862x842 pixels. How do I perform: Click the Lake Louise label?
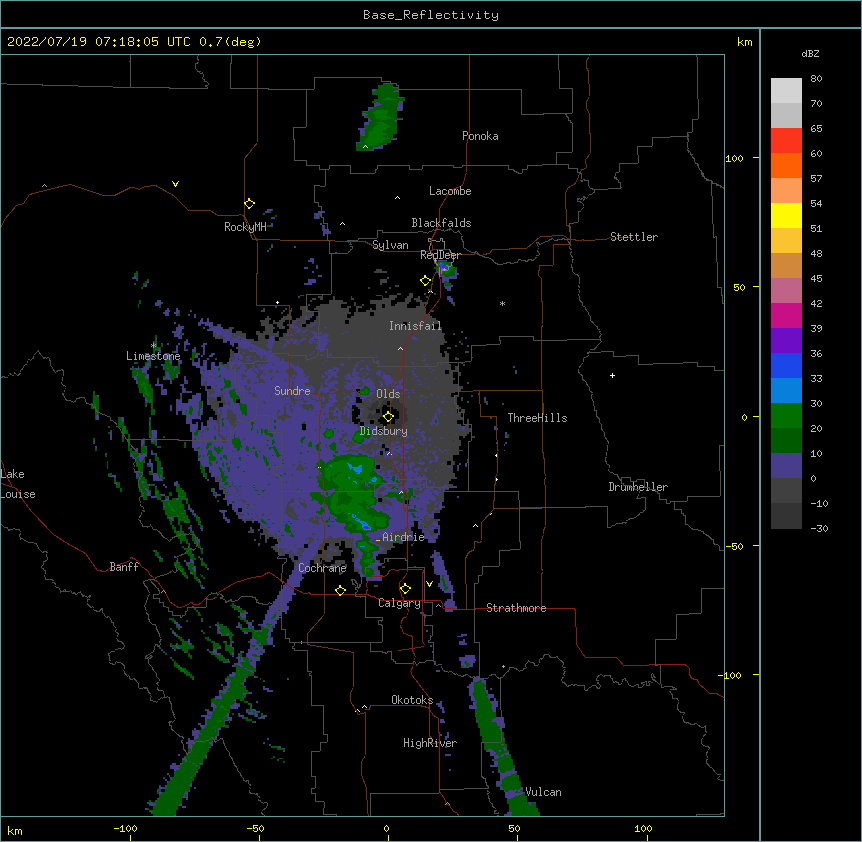pos(18,484)
